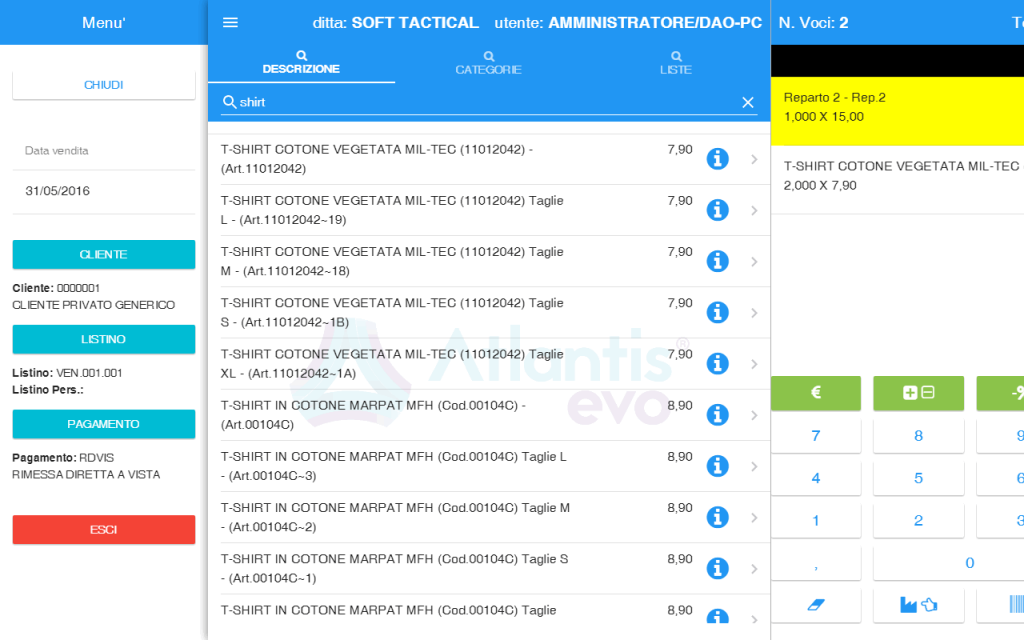Show info for first T-SHIRT COTONE VEGETATA item
1024x640 pixels.
(x=717, y=159)
